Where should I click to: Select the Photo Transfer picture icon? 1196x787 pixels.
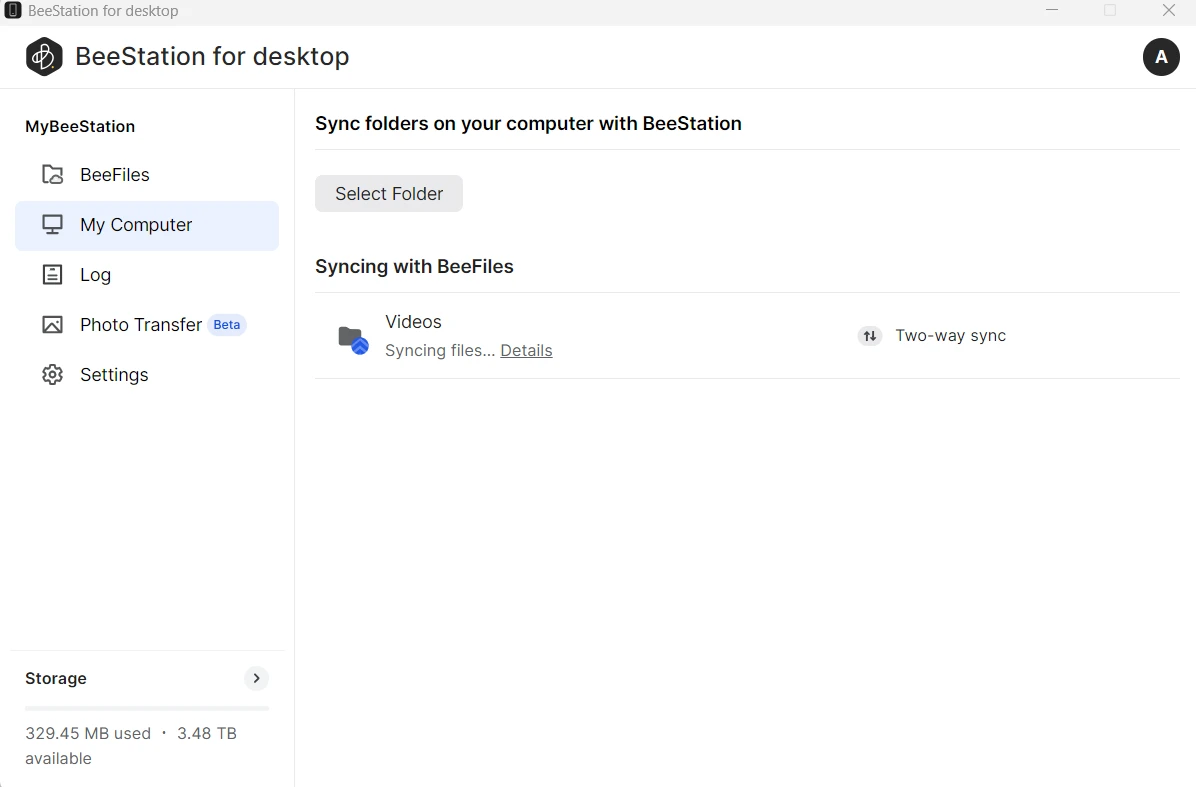click(x=52, y=325)
